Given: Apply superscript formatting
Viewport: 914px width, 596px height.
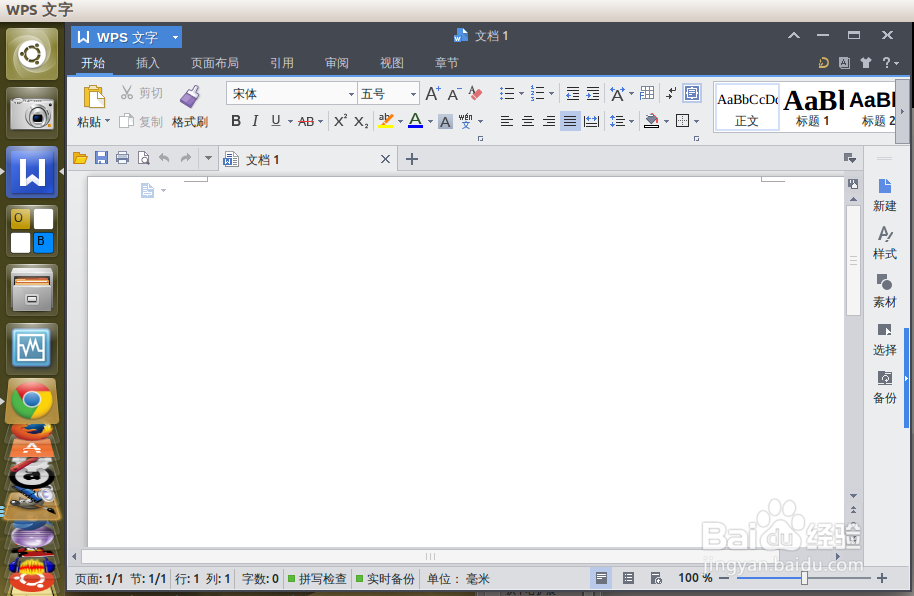Looking at the screenshot, I should pyautogui.click(x=340, y=121).
